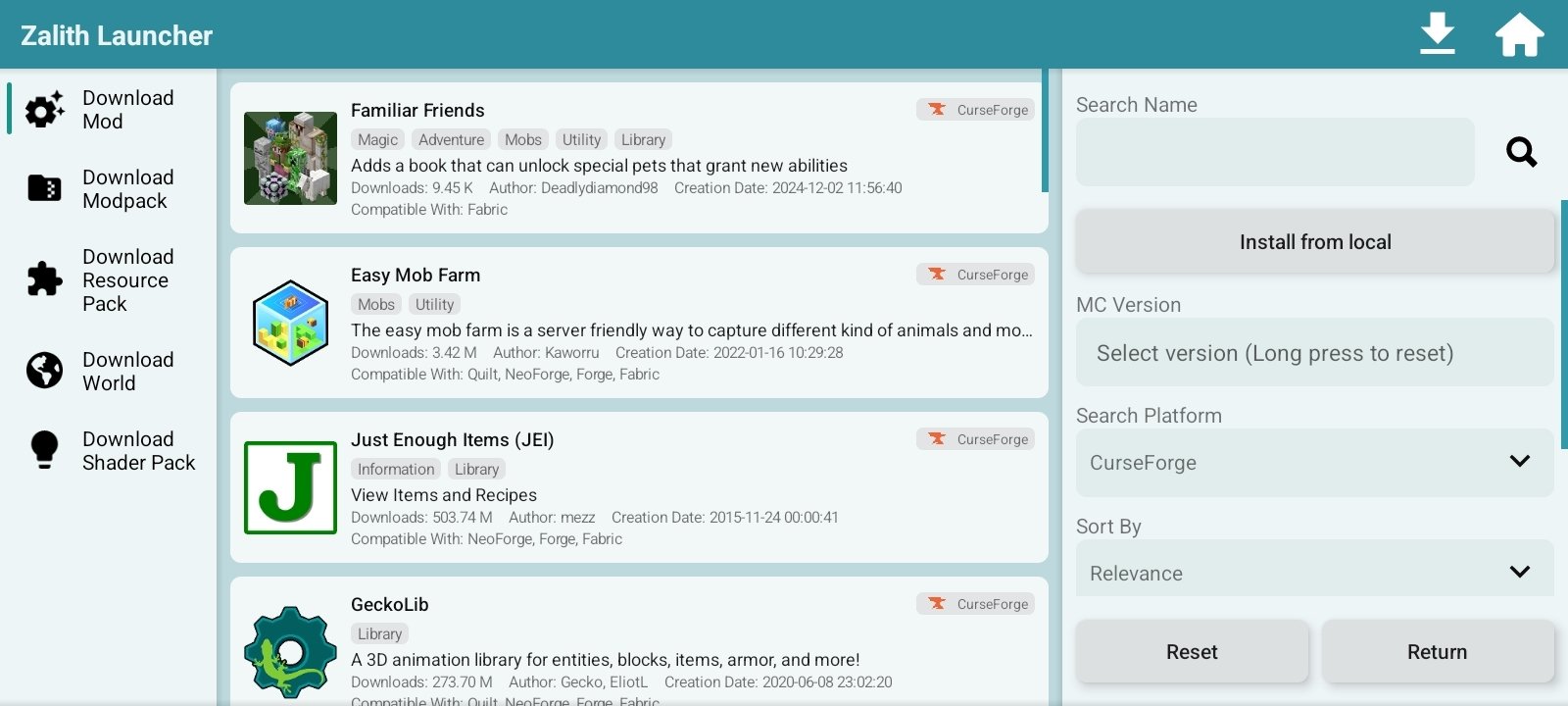The height and width of the screenshot is (706, 1568).
Task: Expand the Sort By Relevance dropdown
Action: point(1313,572)
